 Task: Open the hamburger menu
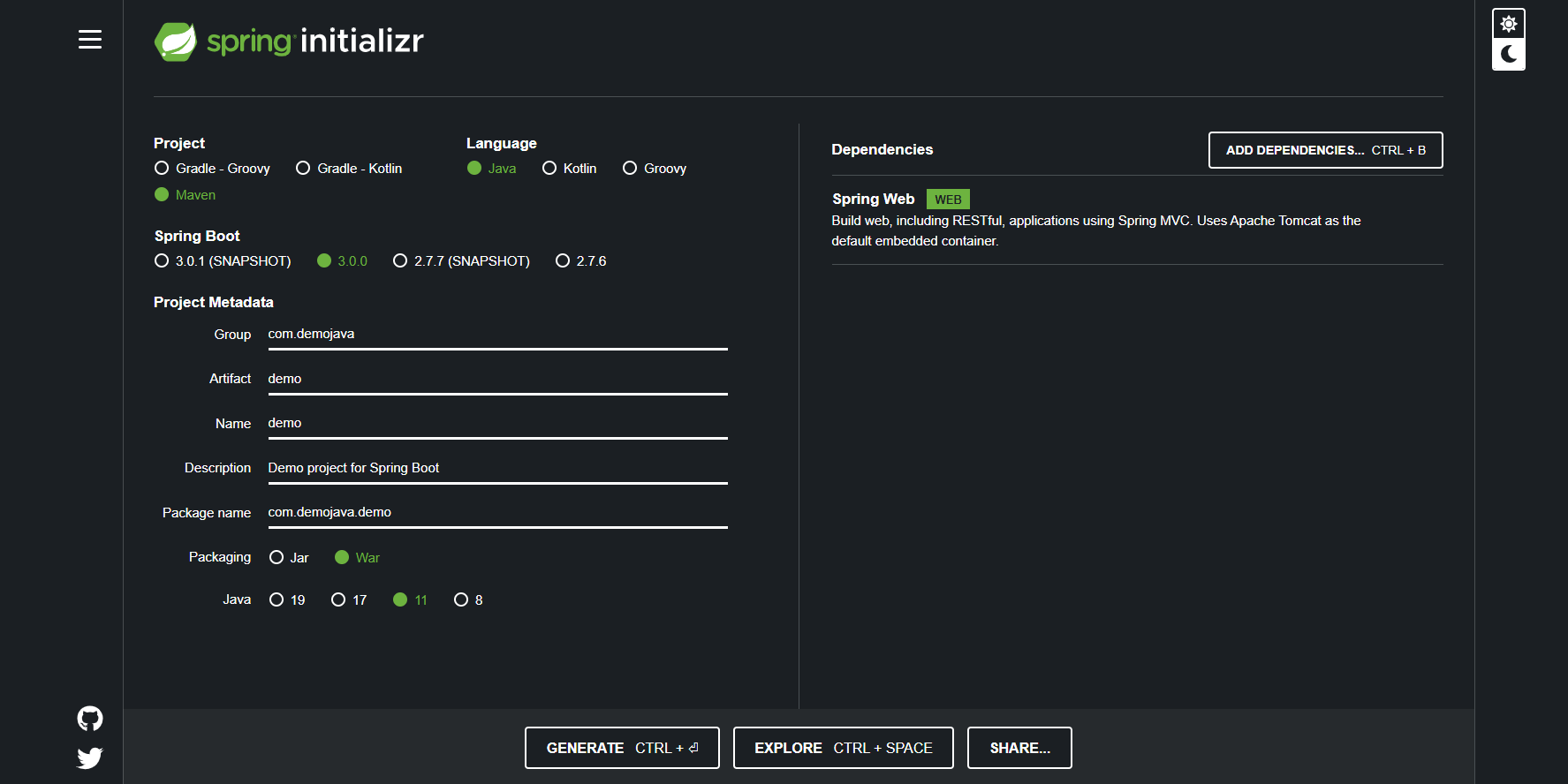[90, 40]
